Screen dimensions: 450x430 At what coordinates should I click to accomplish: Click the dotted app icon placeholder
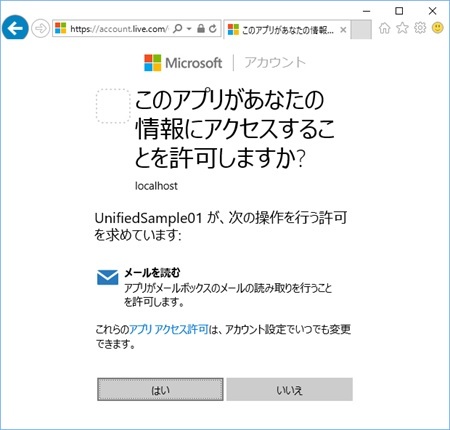click(x=113, y=106)
